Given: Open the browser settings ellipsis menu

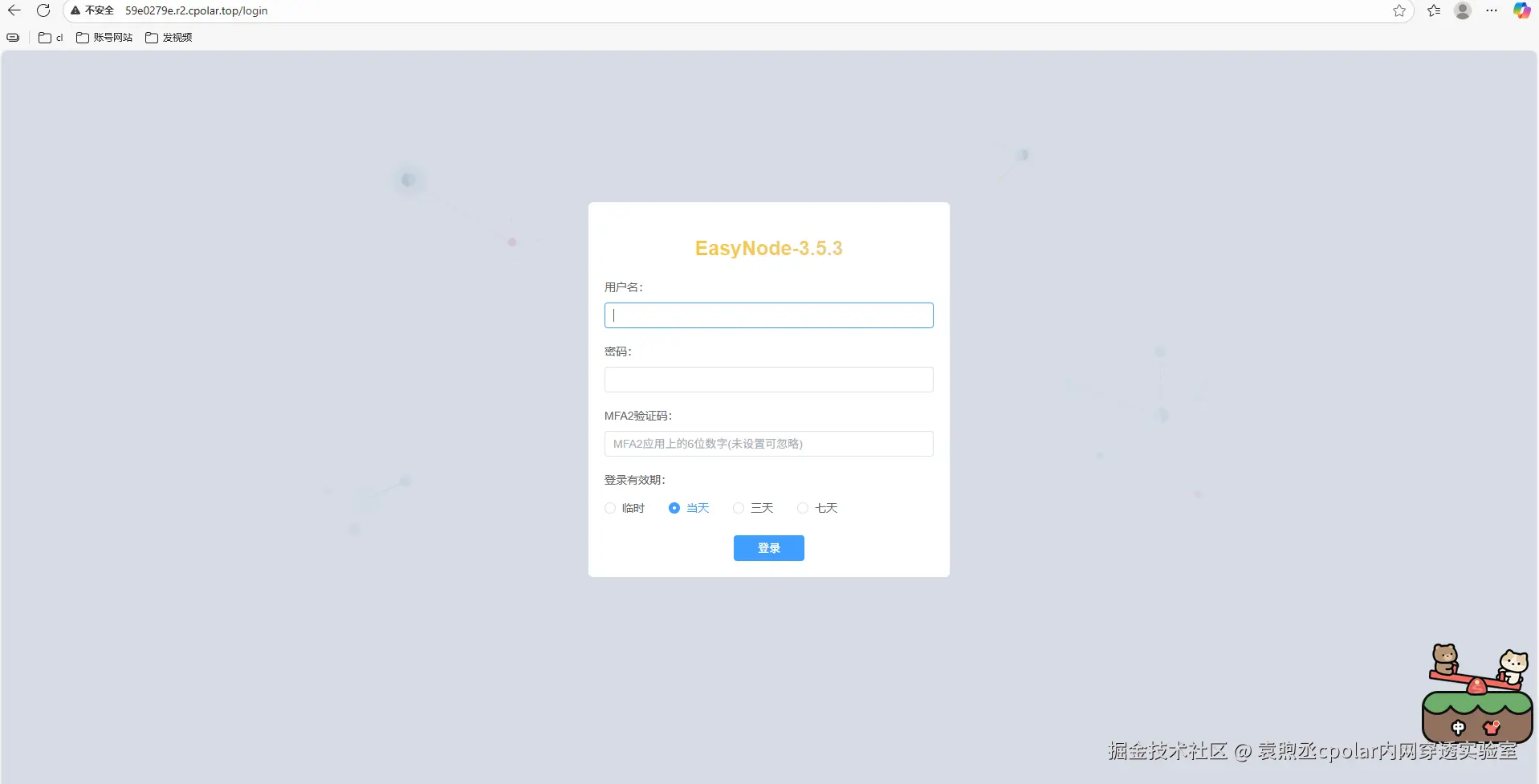Looking at the screenshot, I should (1492, 10).
